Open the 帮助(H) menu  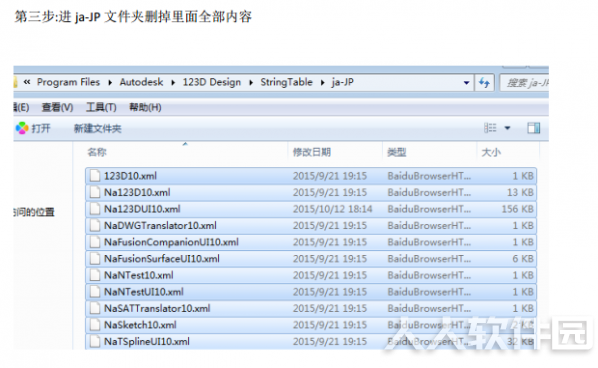(x=145, y=107)
